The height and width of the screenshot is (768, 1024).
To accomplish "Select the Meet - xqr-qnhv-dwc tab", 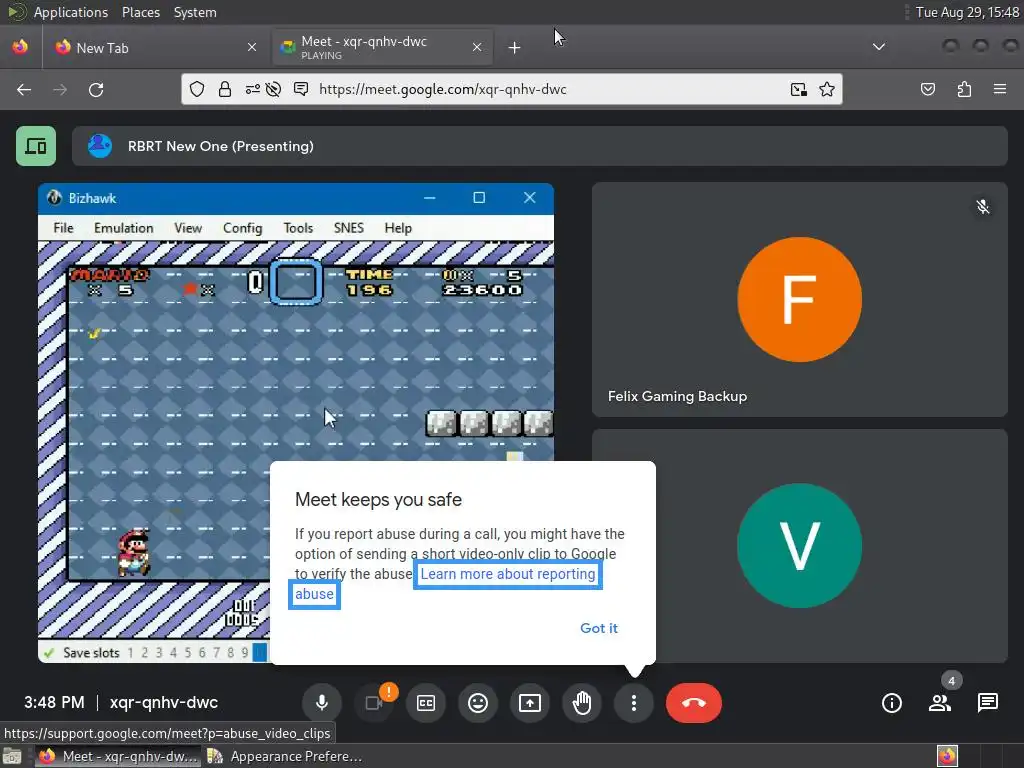I will click(382, 48).
